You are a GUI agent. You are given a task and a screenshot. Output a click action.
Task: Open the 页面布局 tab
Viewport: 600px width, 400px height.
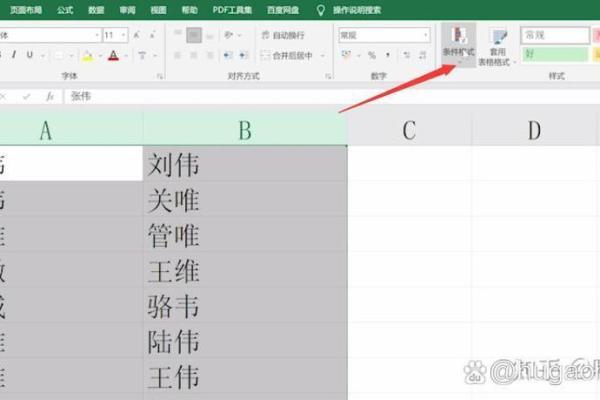[26, 10]
